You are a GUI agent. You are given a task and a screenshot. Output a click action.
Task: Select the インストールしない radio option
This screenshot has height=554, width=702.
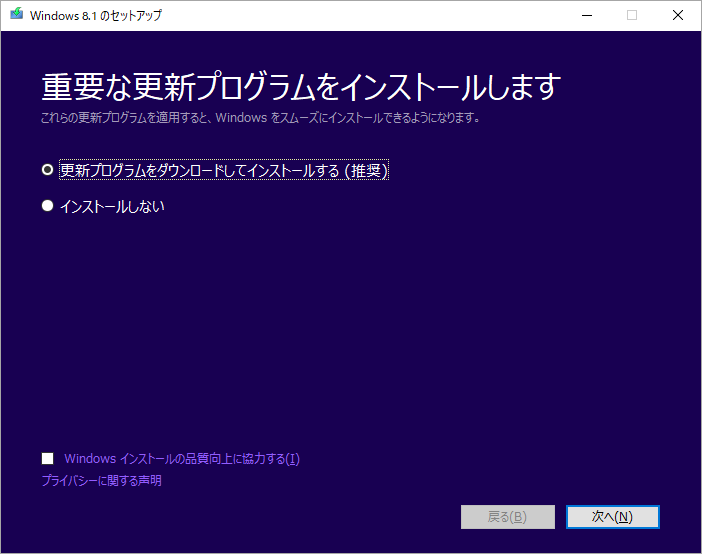47,206
